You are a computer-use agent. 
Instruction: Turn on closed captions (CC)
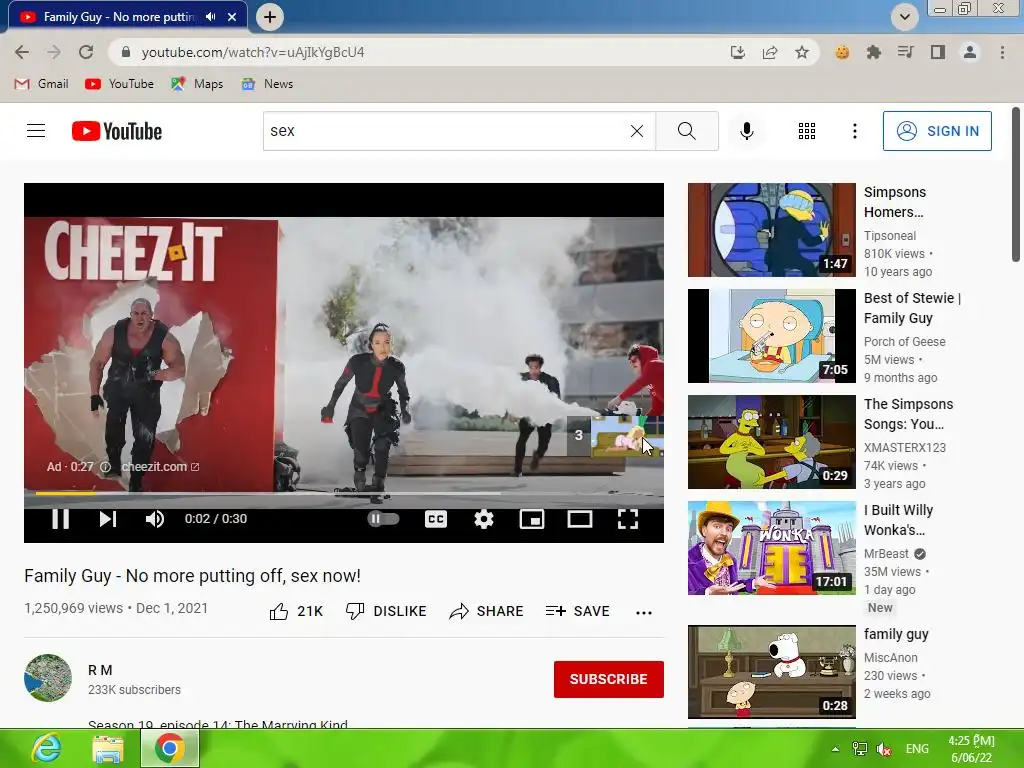pyautogui.click(x=436, y=519)
